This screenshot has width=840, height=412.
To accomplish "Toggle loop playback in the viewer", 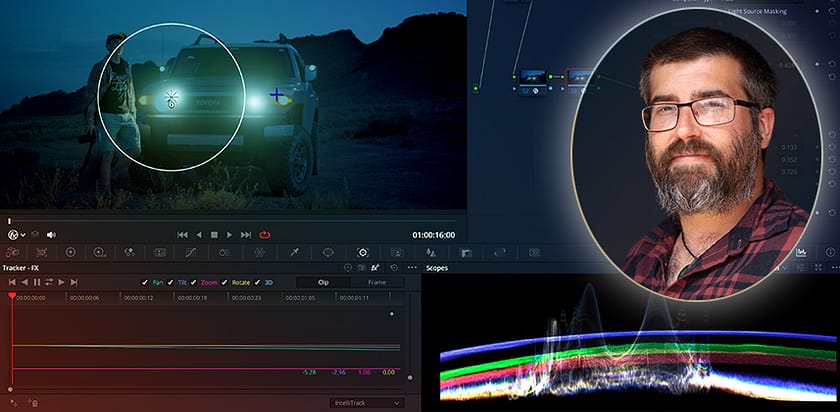I will 265,235.
